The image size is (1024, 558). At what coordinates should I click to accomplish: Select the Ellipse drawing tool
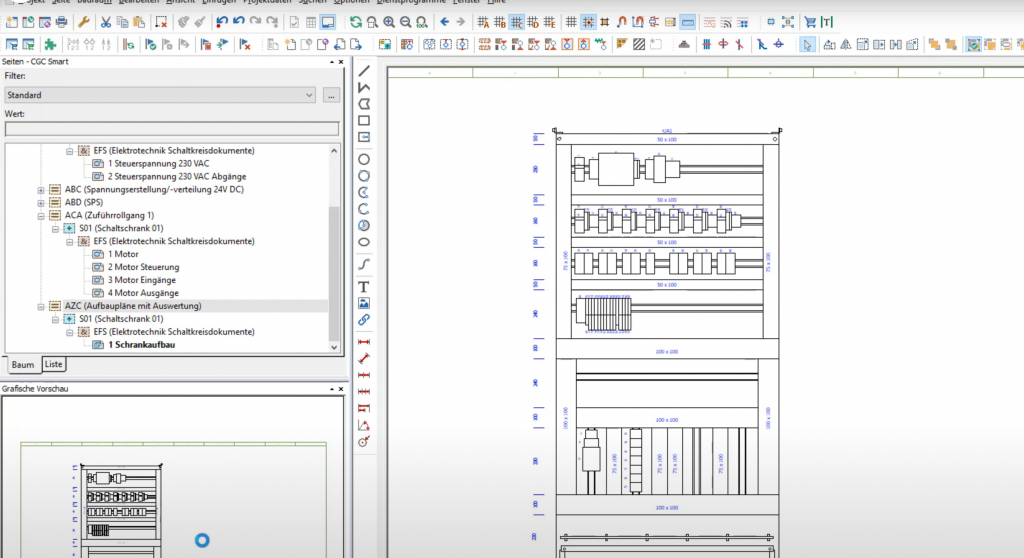[x=364, y=241]
